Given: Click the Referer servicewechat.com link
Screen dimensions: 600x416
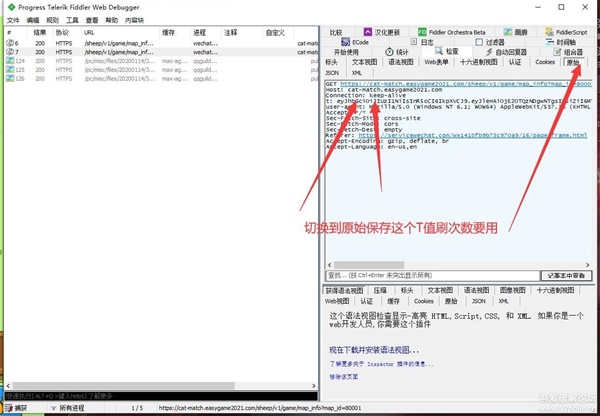Looking at the screenshot, I should (x=473, y=135).
